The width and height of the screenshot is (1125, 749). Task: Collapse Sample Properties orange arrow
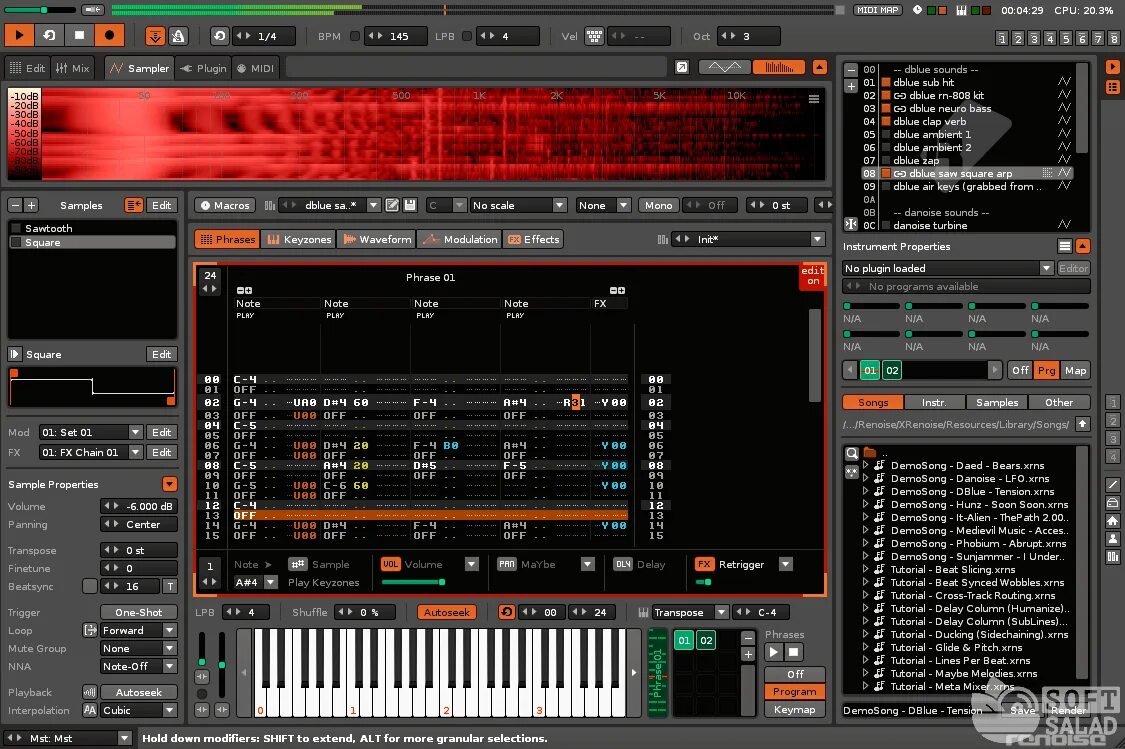[x=169, y=484]
